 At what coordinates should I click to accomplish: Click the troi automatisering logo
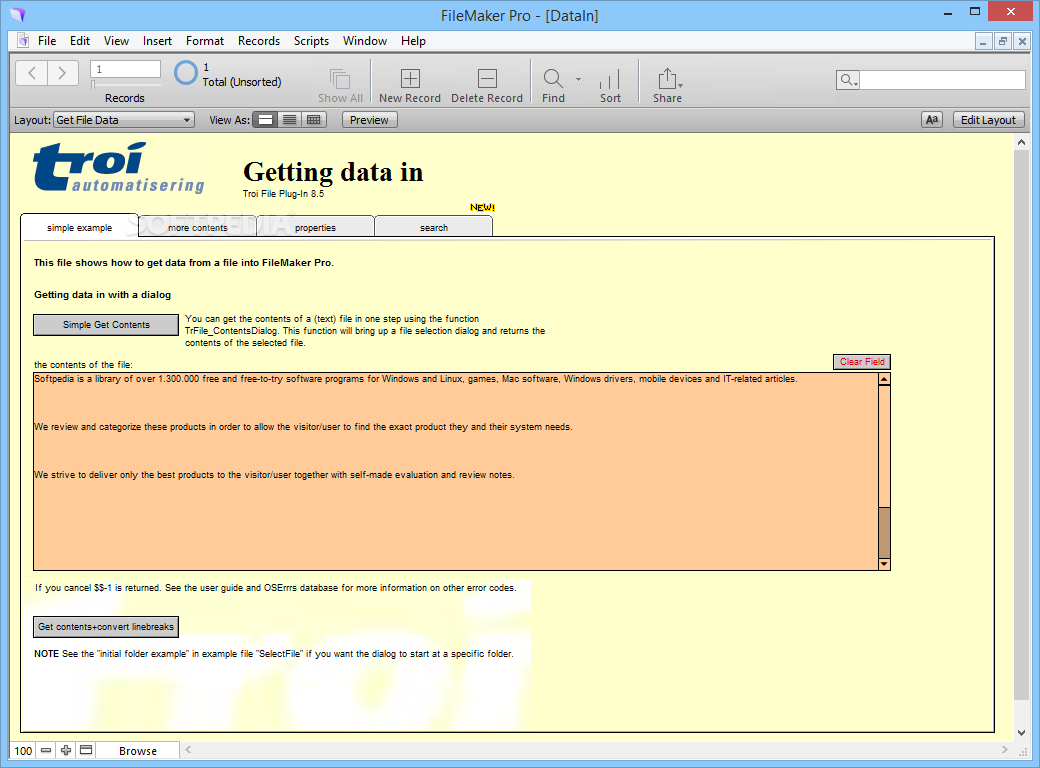point(118,167)
